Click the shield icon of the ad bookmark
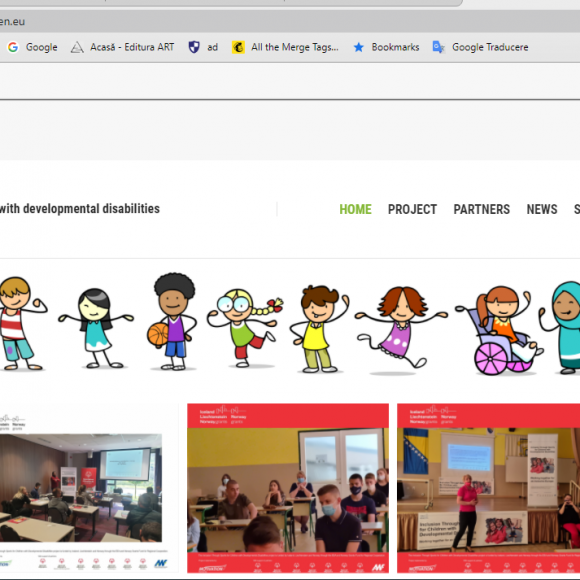This screenshot has height=580, width=580. pyautogui.click(x=194, y=47)
